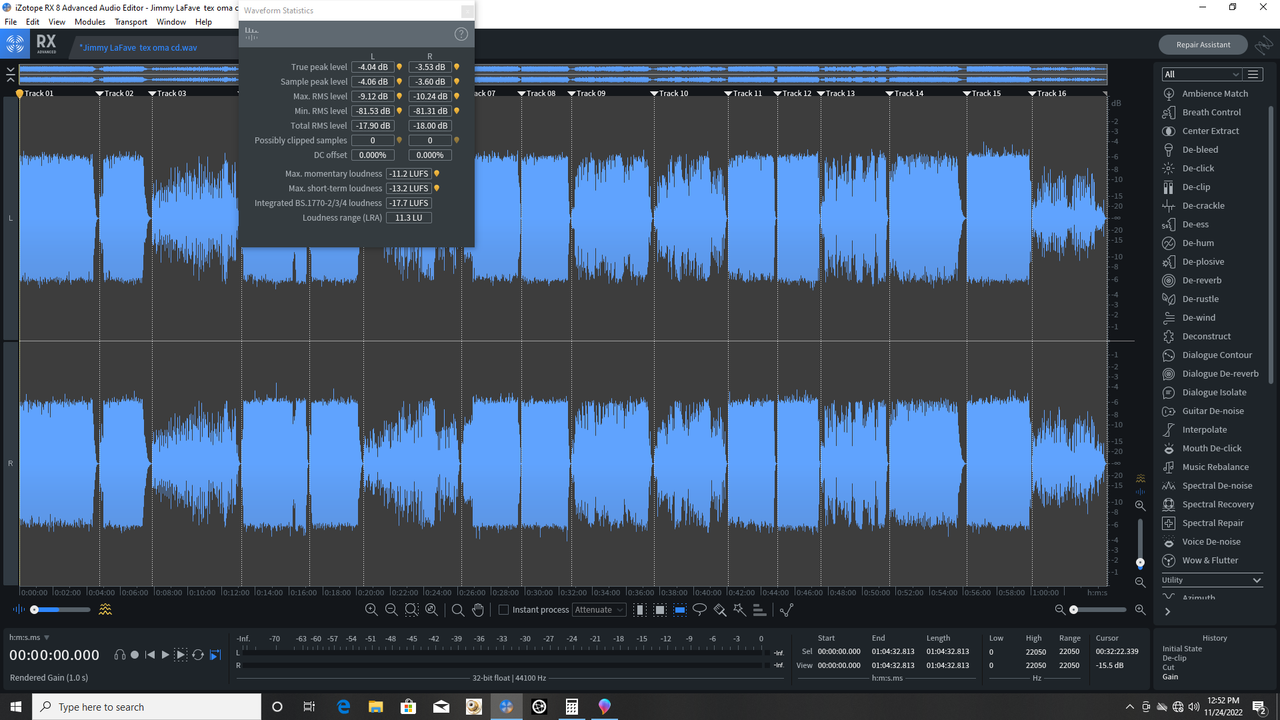Click the zoom selection icon in bottom toolbar
1280x720 pixels.
click(x=411, y=609)
